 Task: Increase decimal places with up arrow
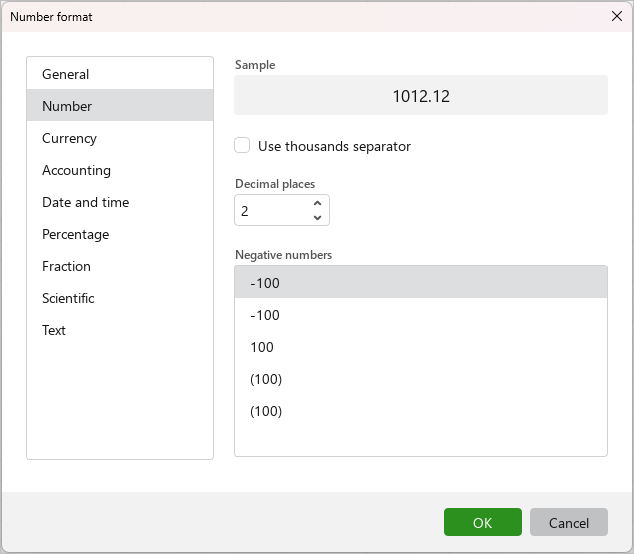pos(317,203)
